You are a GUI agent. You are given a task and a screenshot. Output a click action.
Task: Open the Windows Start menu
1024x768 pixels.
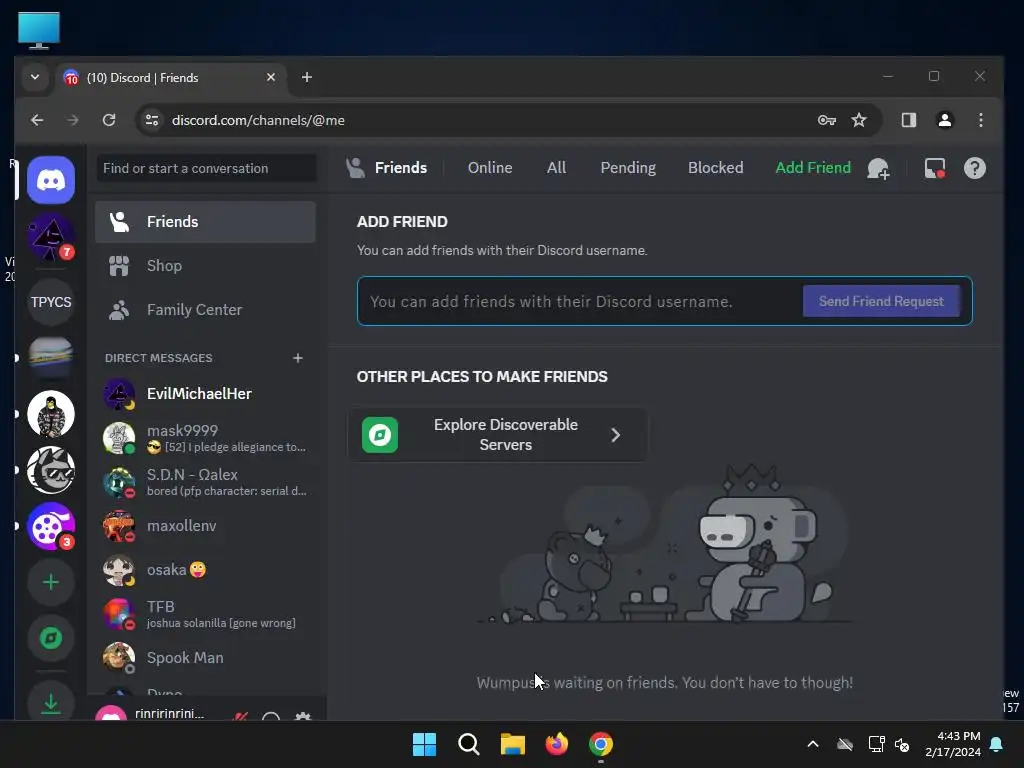point(424,744)
